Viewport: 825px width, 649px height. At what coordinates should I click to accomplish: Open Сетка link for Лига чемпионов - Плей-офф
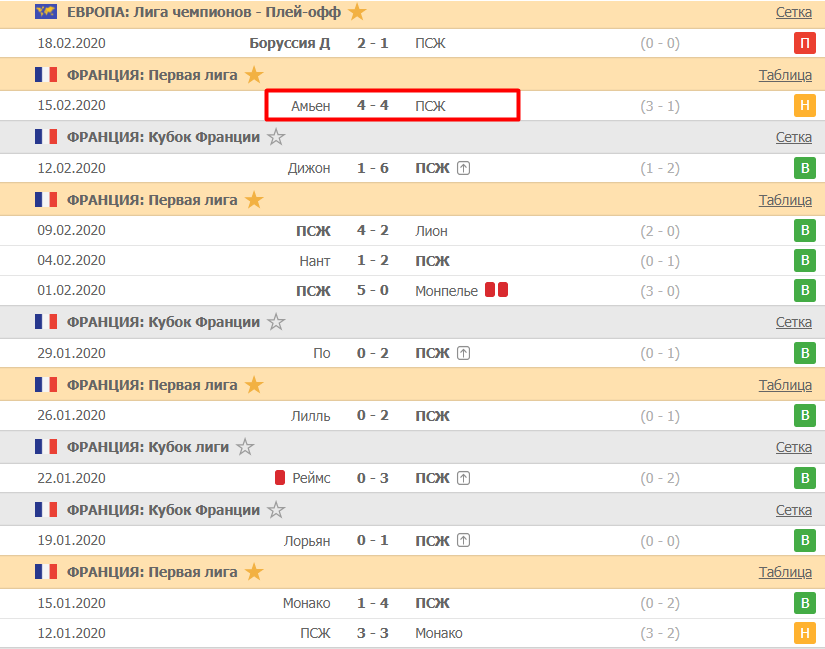(x=793, y=12)
